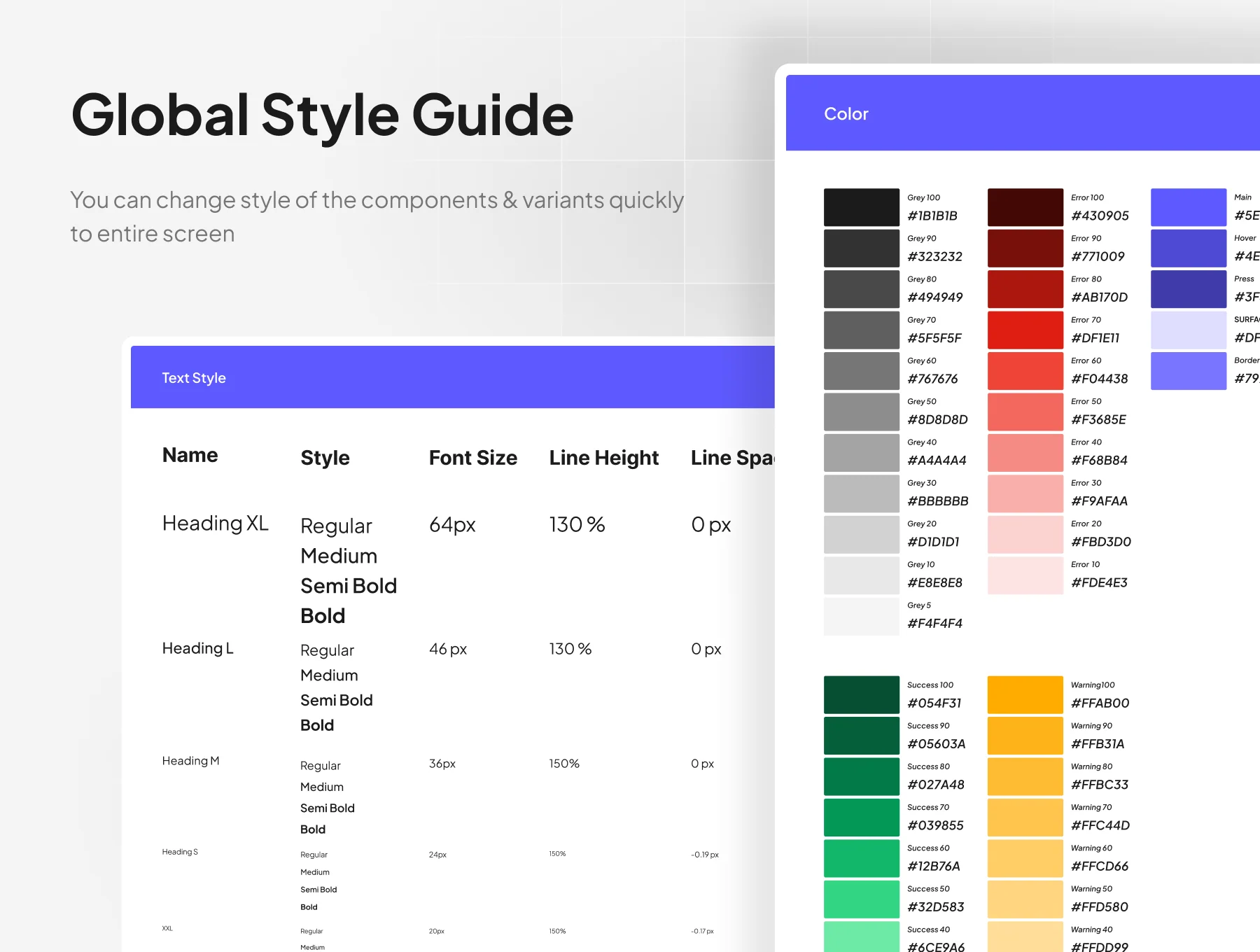1260x952 pixels.
Task: Pick the Warning 80 #FFBC33 swatch
Action: pos(1025,776)
